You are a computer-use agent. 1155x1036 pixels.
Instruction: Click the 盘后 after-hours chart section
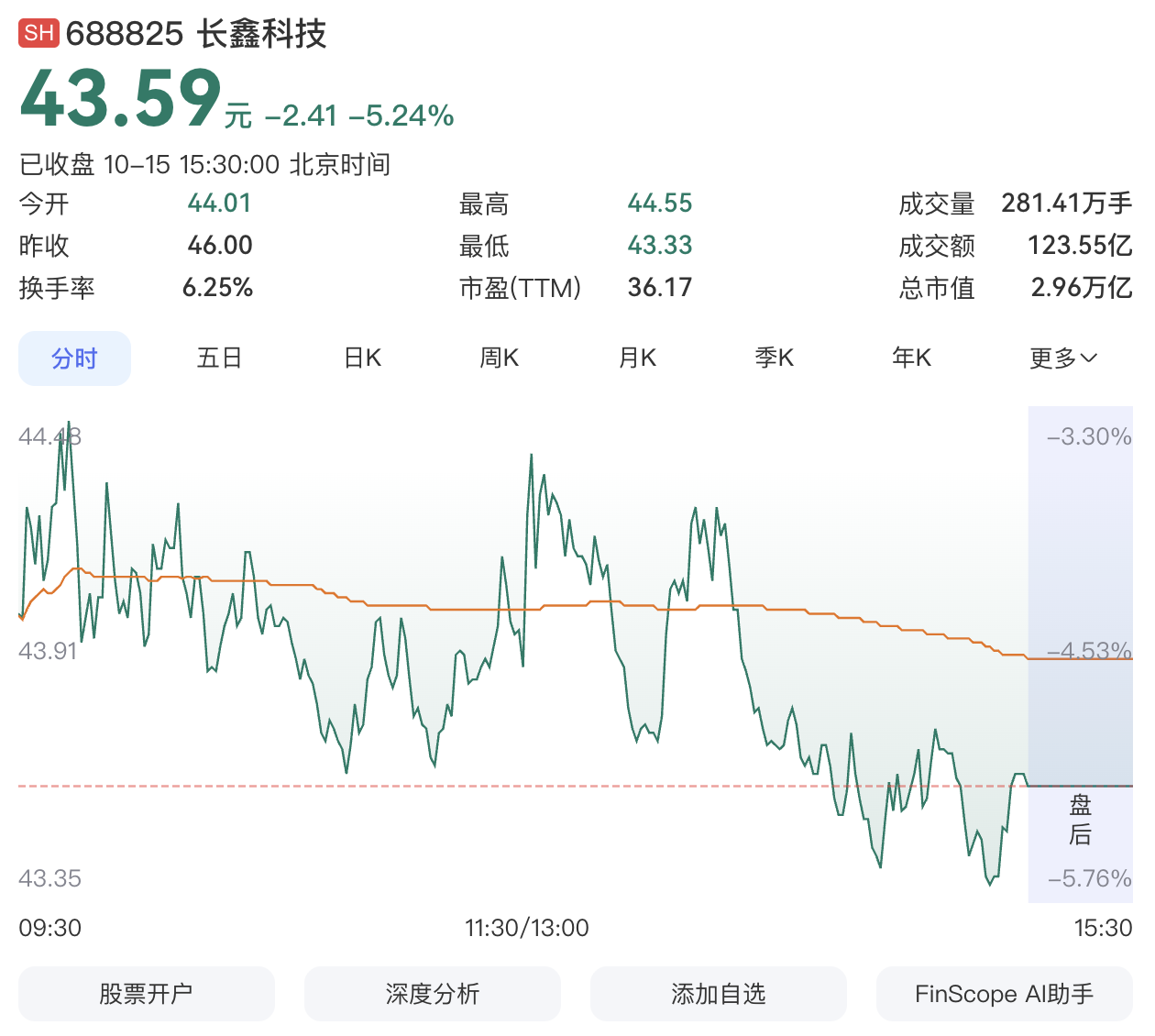point(1080,655)
